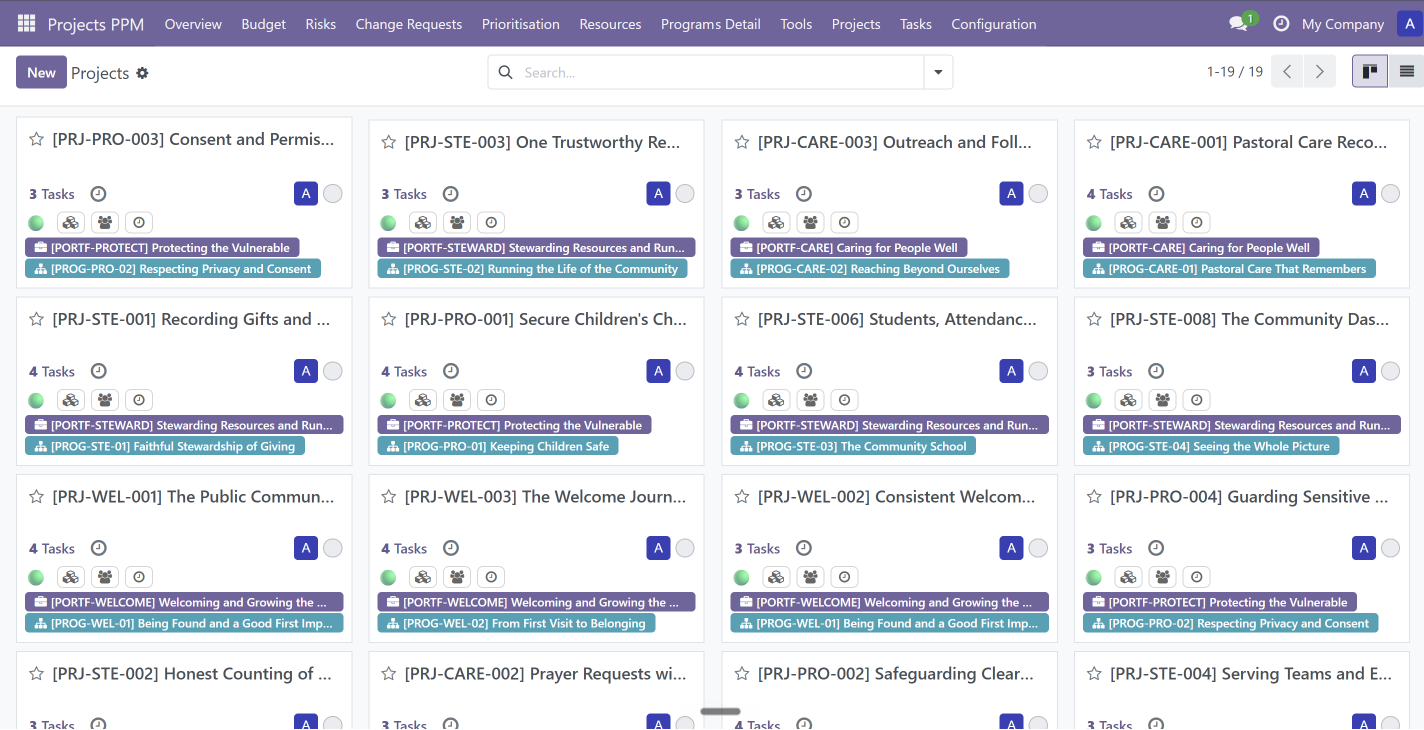The height and width of the screenshot is (730, 1424).
Task: Click the team users icon on PRJ-PRO-004 card
Action: coord(1162,577)
